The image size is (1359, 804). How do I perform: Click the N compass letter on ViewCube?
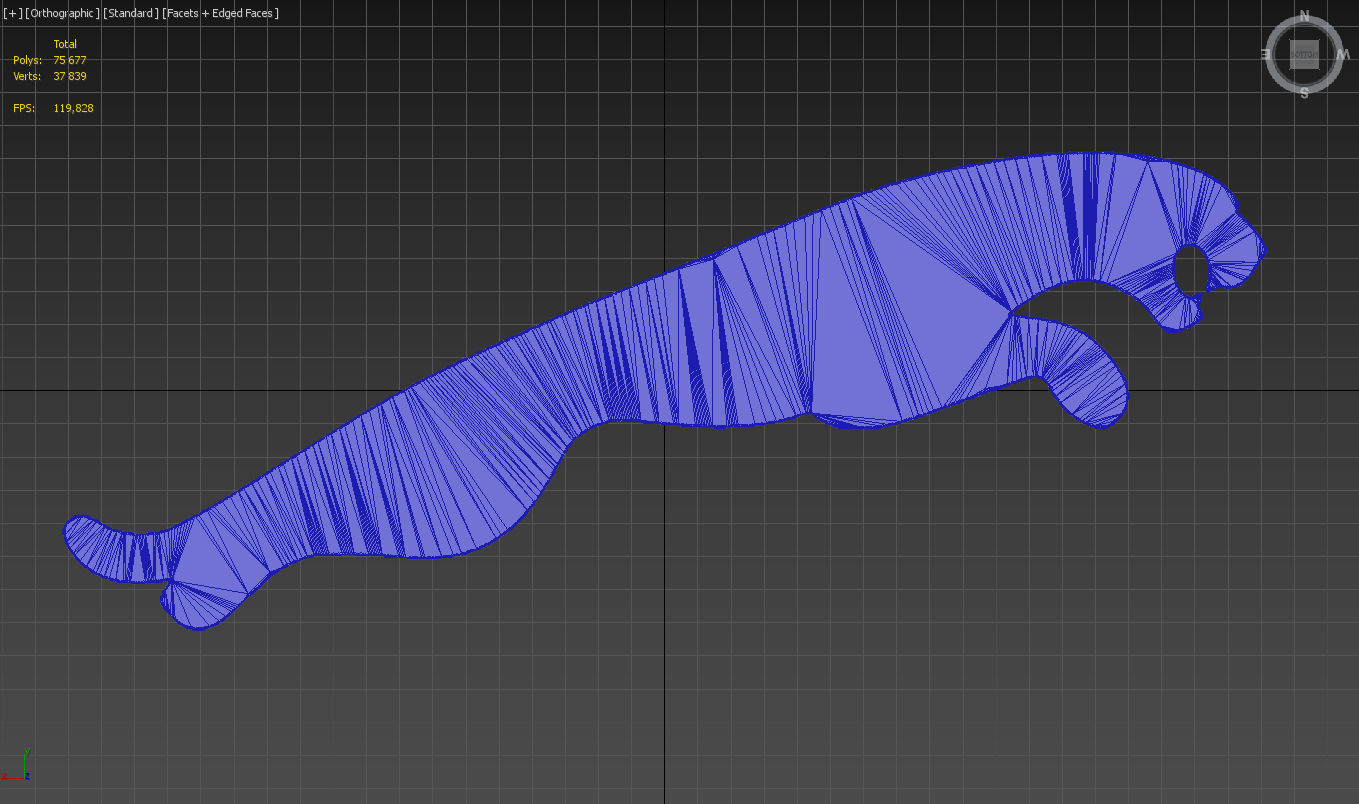coord(1304,16)
